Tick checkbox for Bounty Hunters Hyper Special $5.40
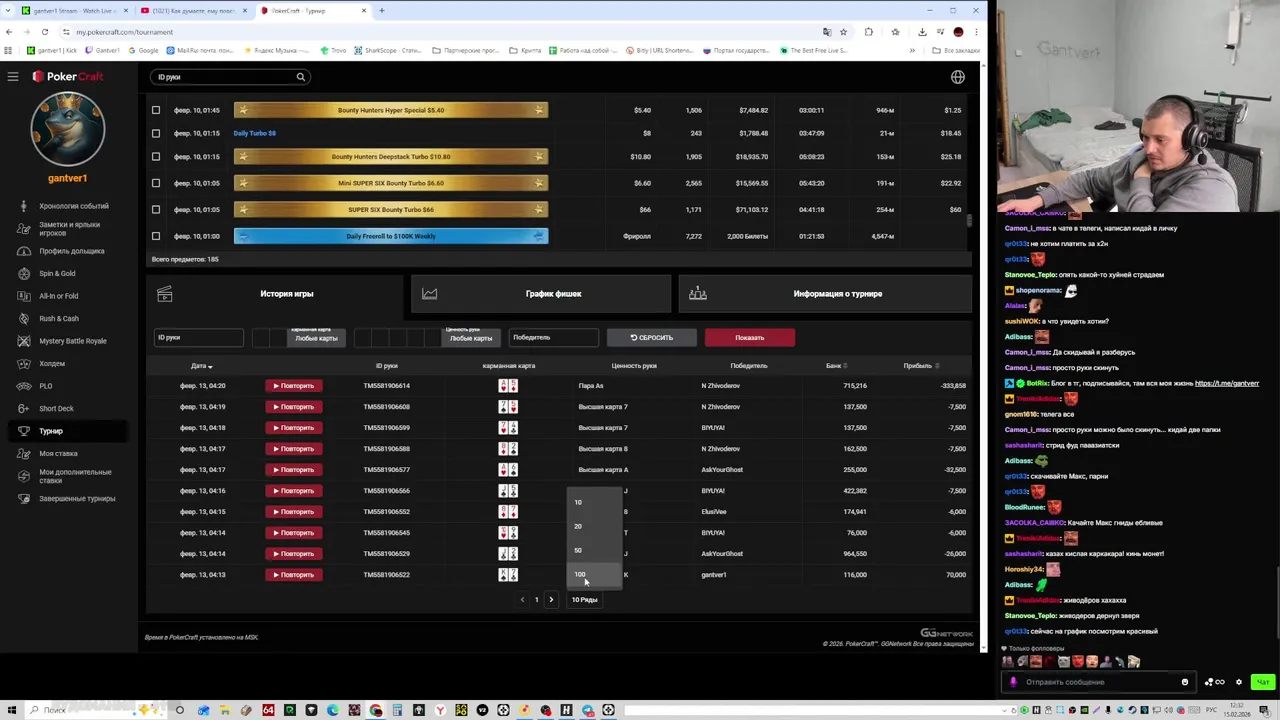 155,110
